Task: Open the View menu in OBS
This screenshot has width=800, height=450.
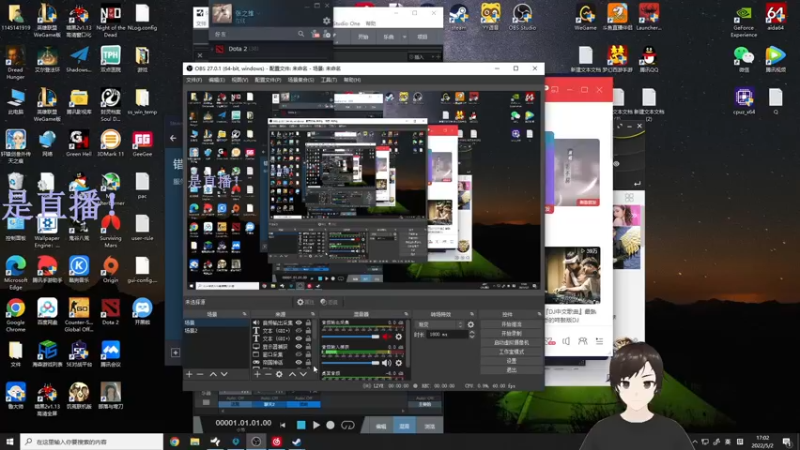Action: [x=240, y=80]
